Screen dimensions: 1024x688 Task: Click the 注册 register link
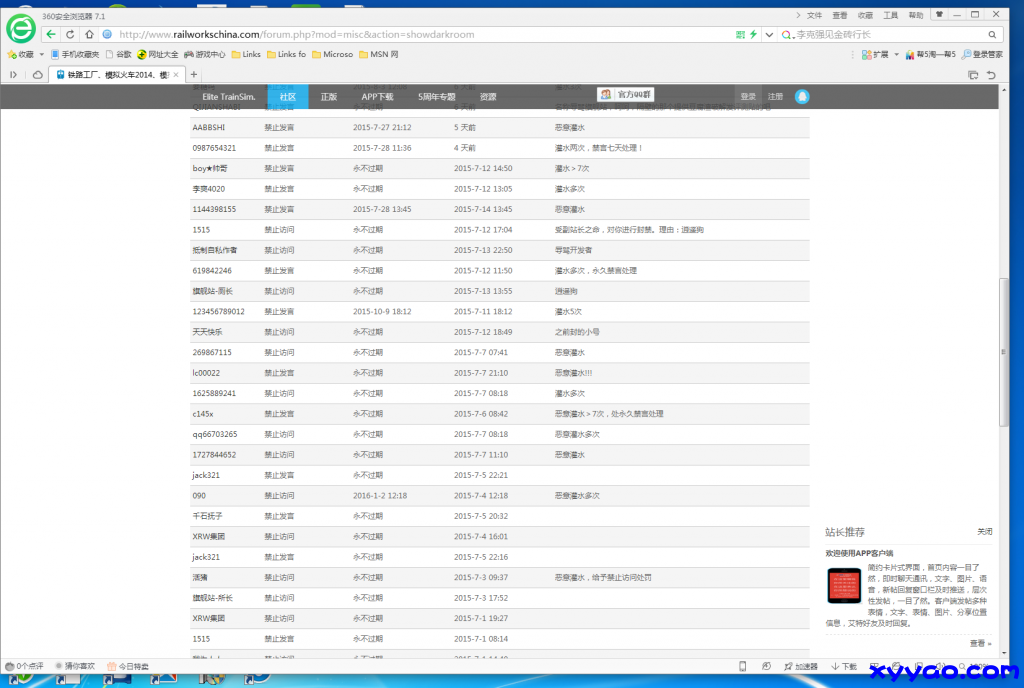click(775, 97)
